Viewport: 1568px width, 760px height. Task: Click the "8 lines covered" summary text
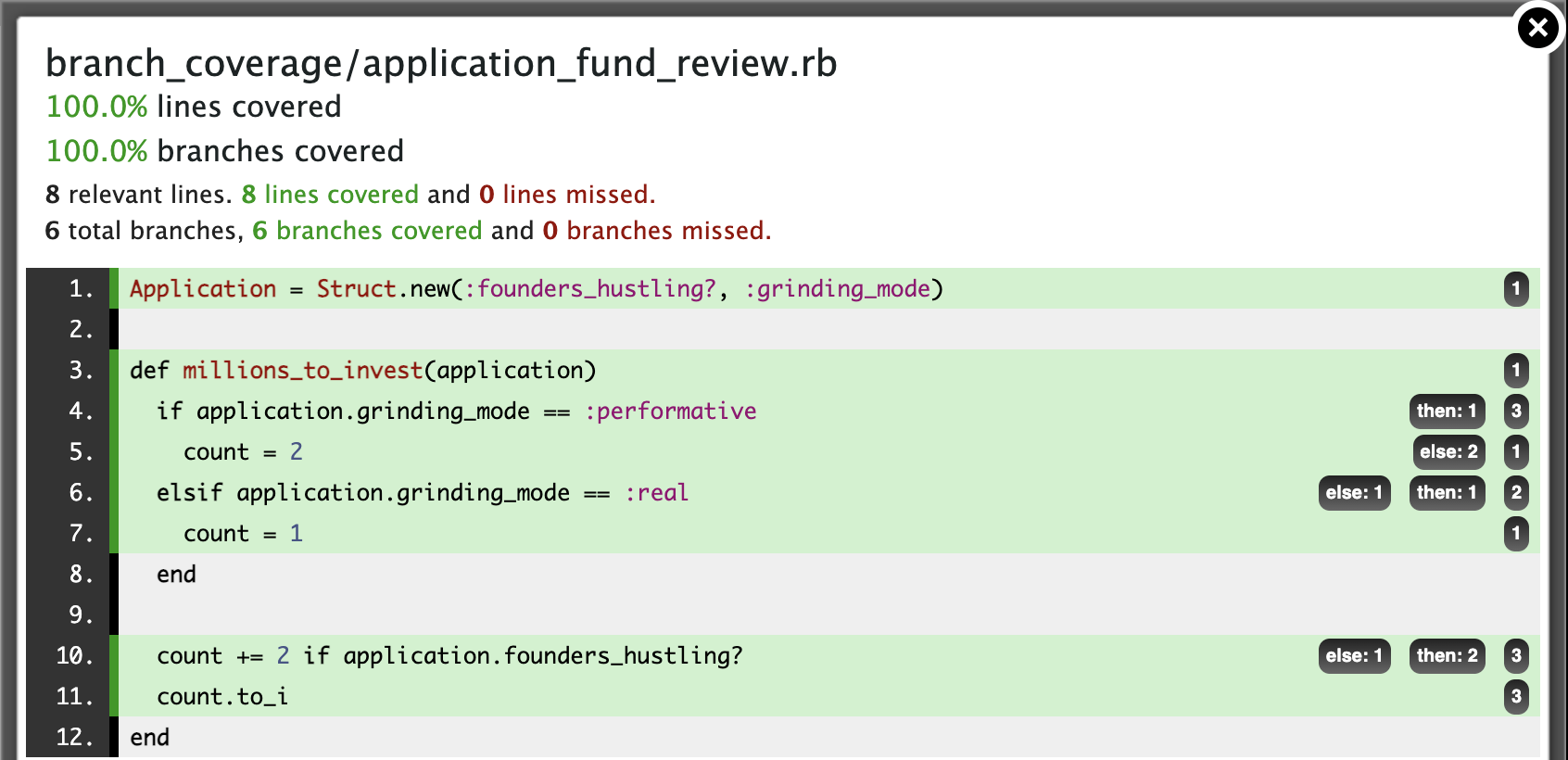click(330, 195)
